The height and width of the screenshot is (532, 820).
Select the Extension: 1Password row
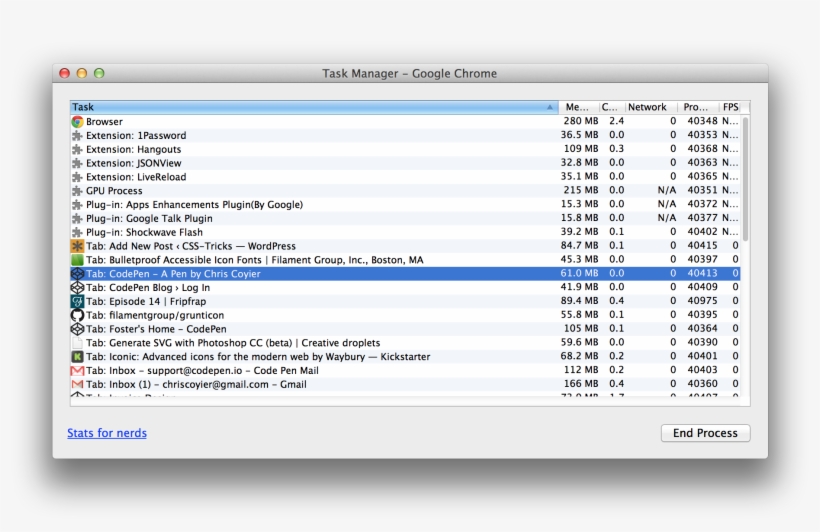coord(405,135)
